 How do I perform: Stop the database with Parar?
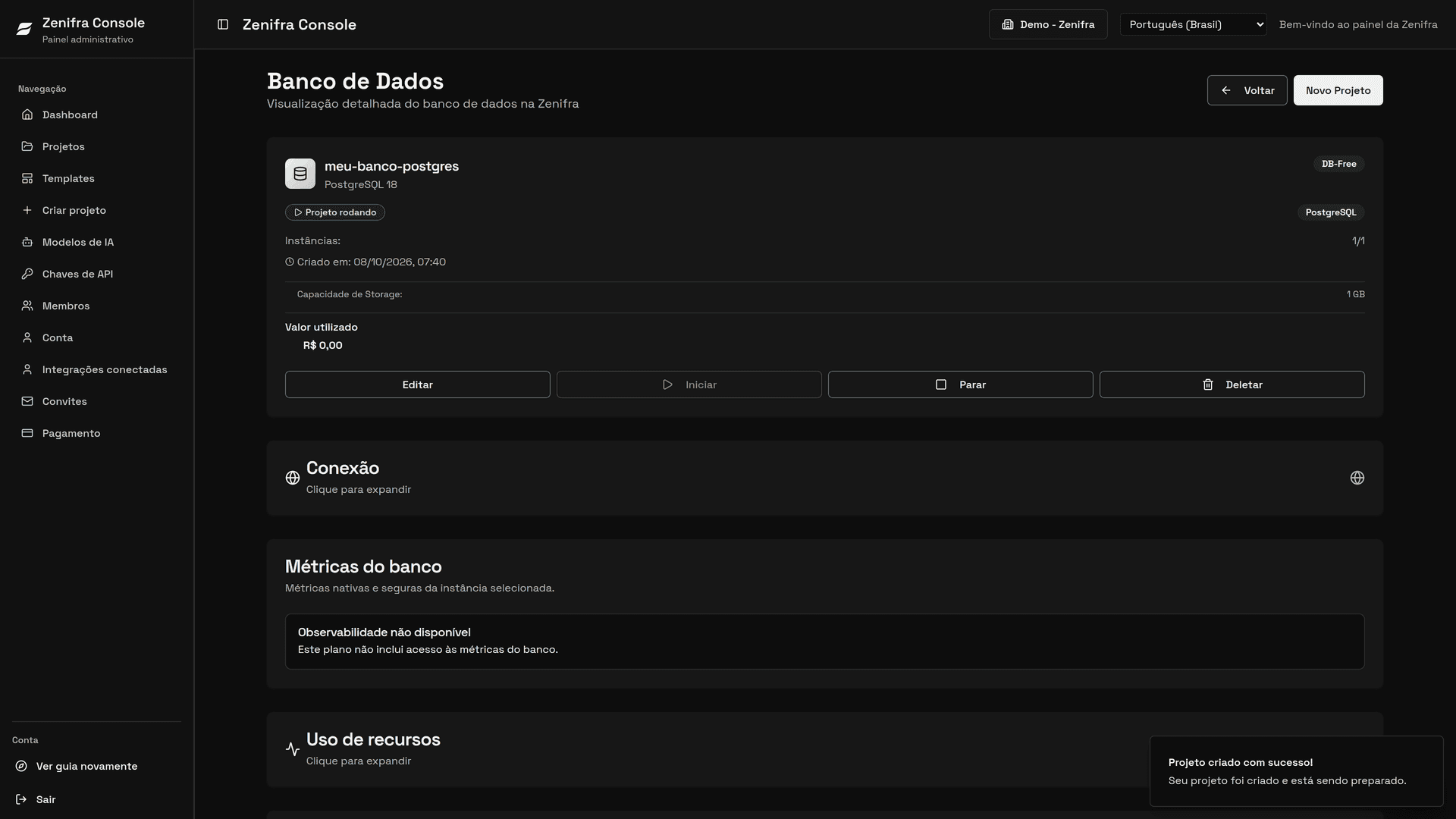coord(960,384)
